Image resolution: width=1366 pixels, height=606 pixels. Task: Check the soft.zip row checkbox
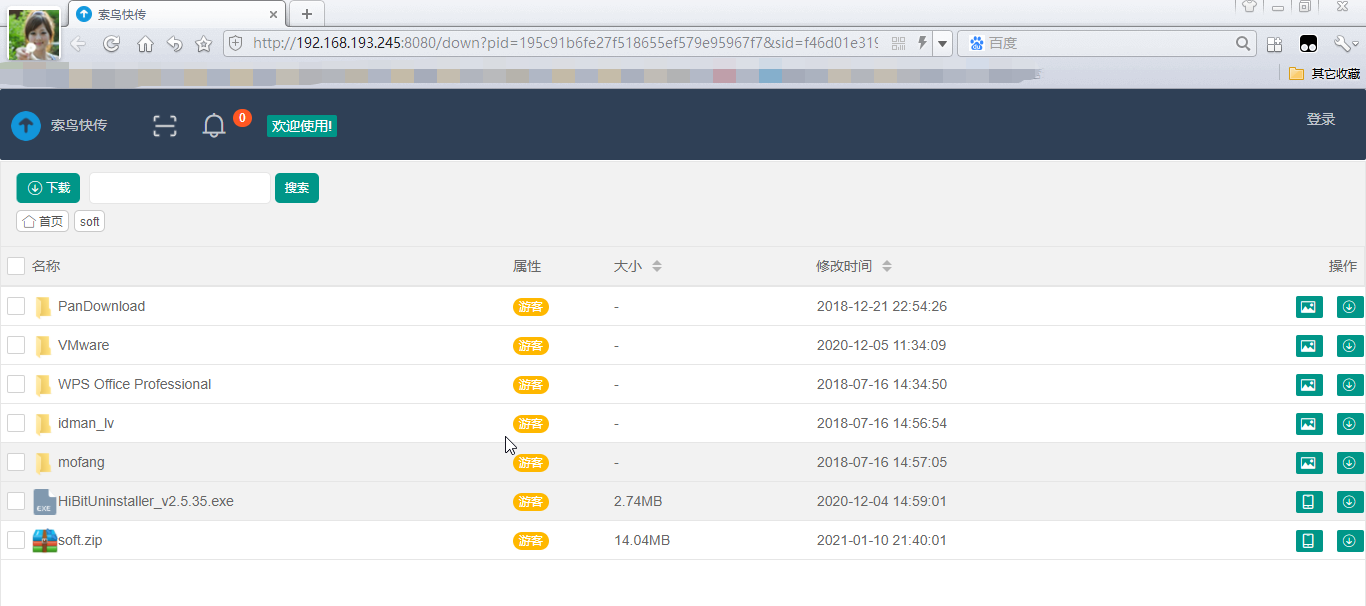(x=16, y=540)
